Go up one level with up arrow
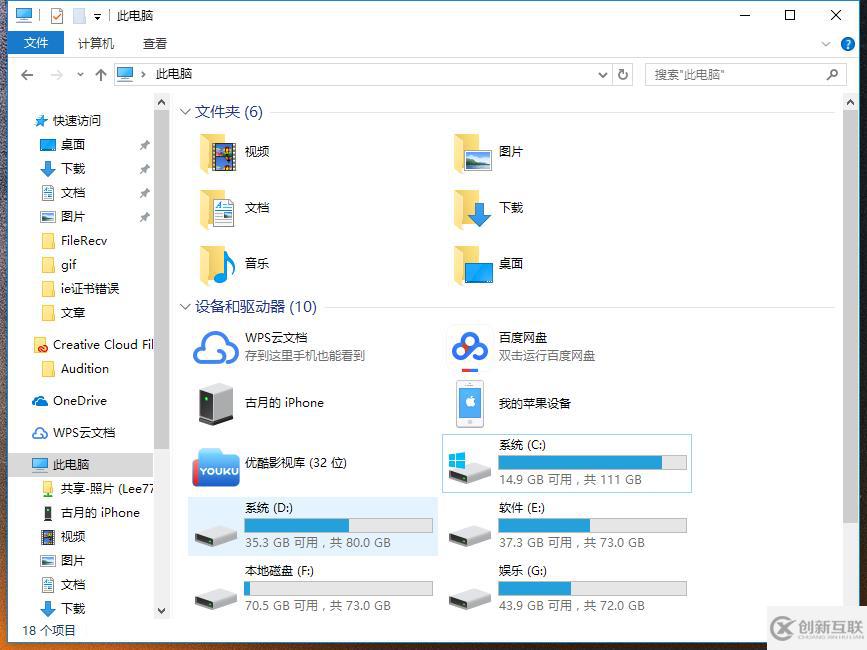867x650 pixels. (101, 75)
